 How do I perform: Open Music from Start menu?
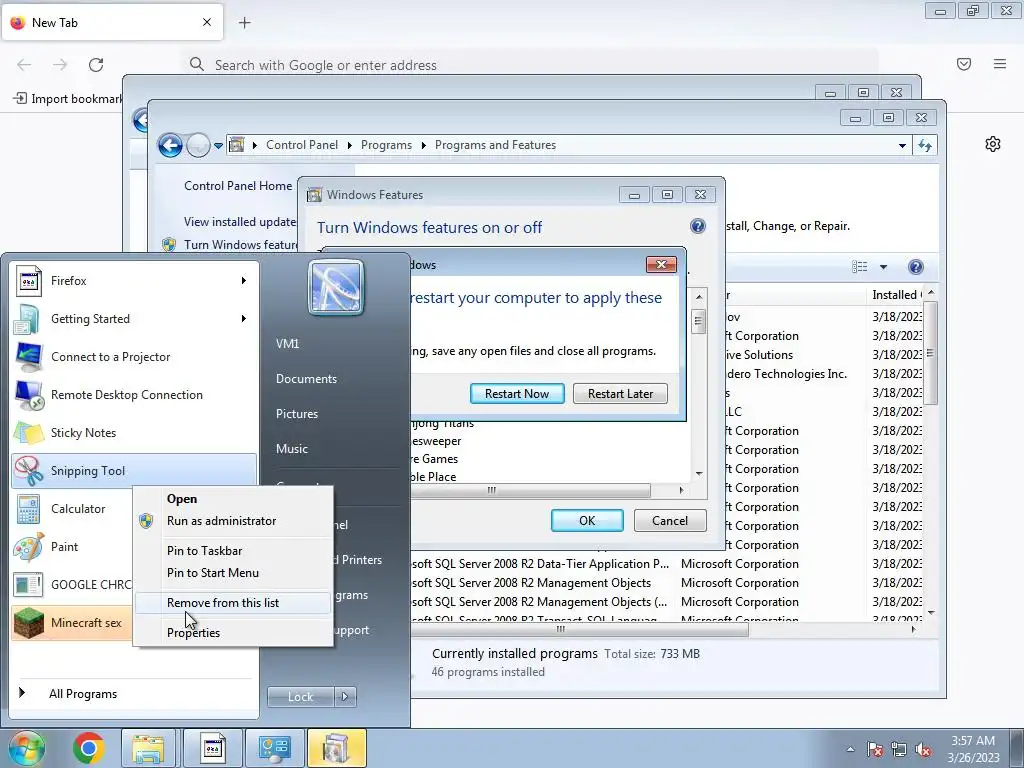click(x=291, y=449)
